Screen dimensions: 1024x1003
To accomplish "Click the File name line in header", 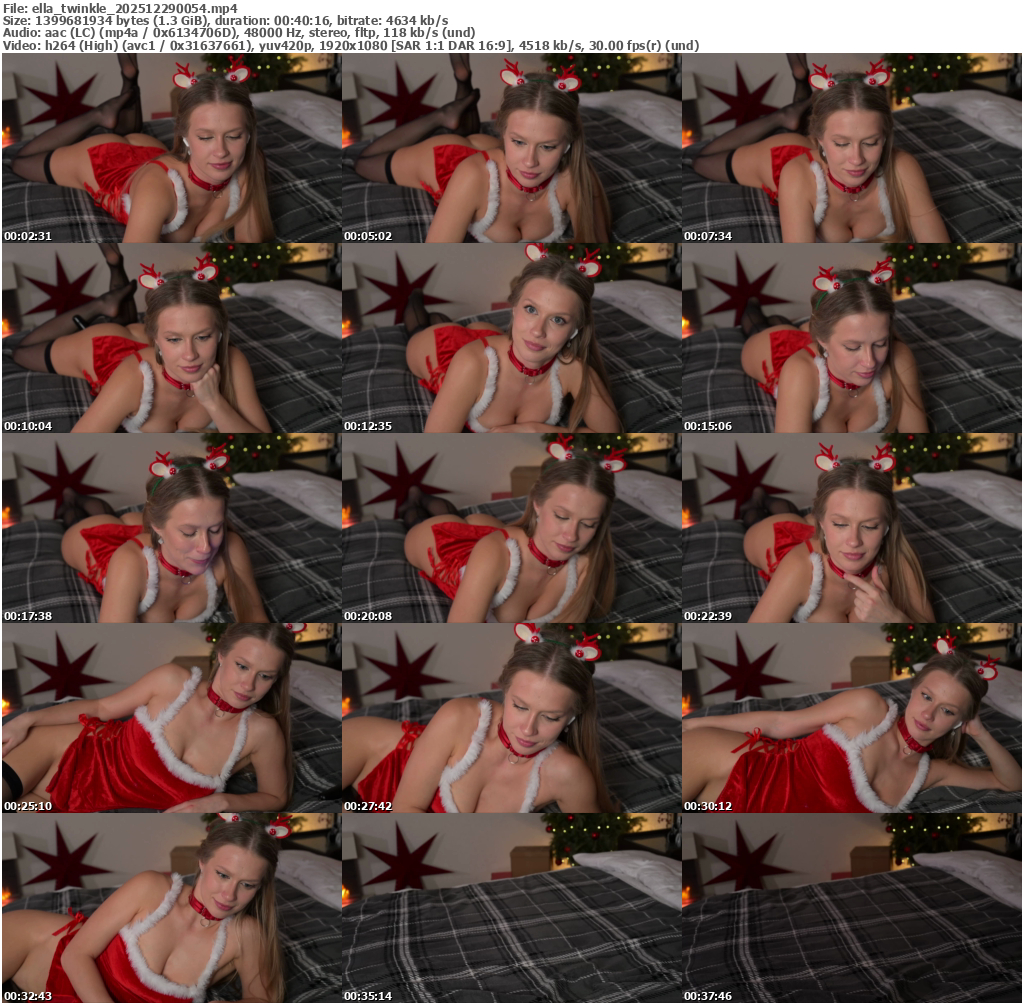I will pyautogui.click(x=119, y=7).
